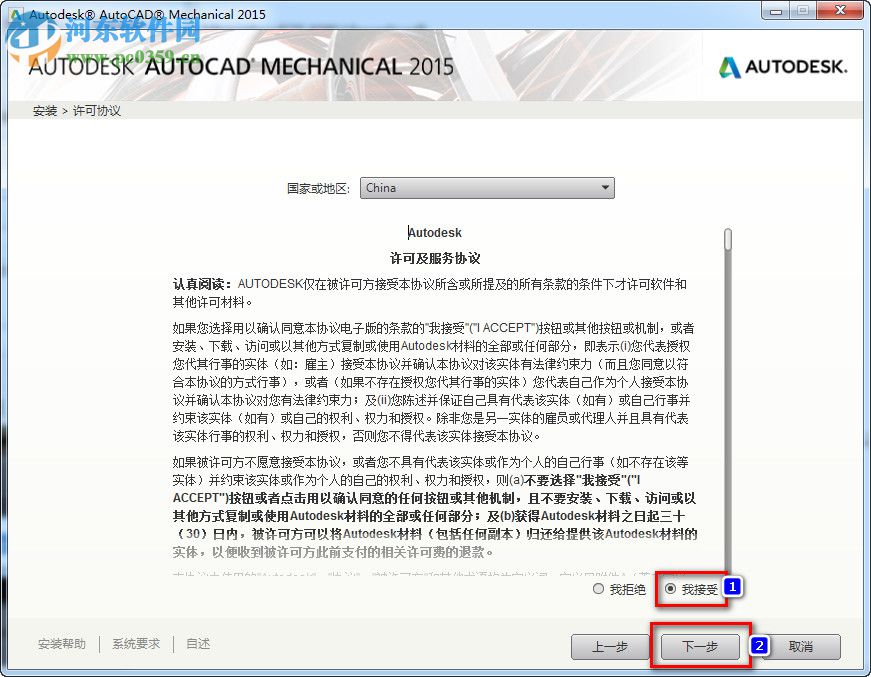Image resolution: width=871 pixels, height=677 pixels.
Task: Place cursor inside the license agreement text
Action: 430,400
